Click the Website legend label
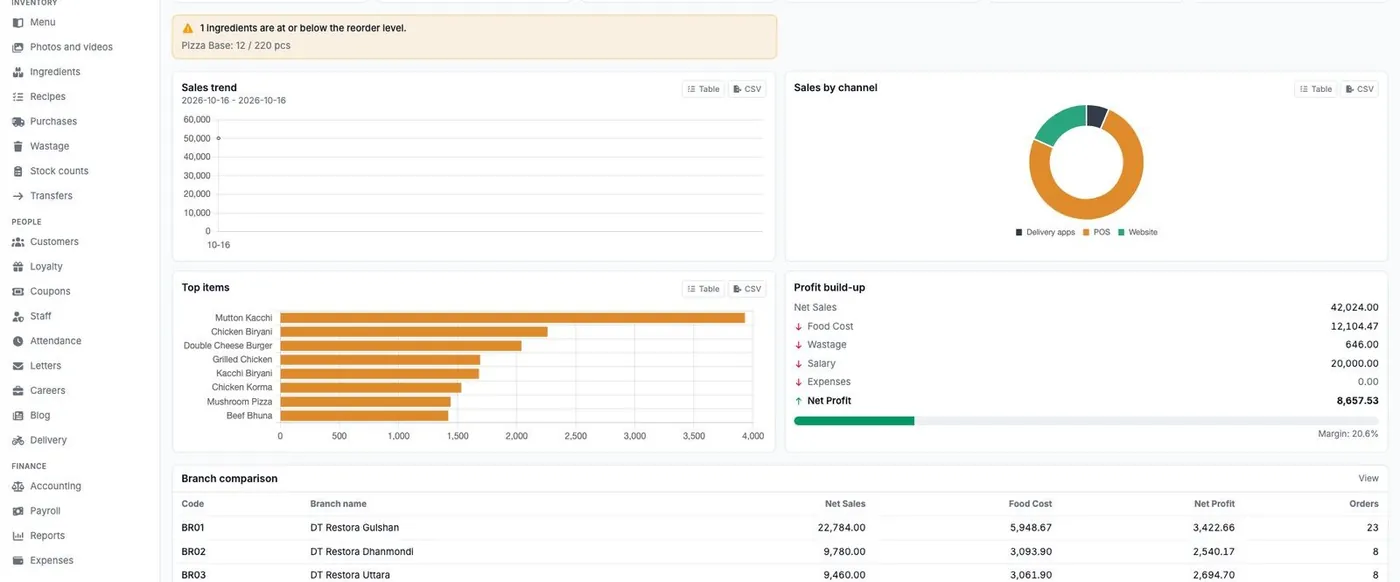Image resolution: width=1400 pixels, height=582 pixels. click(1143, 232)
